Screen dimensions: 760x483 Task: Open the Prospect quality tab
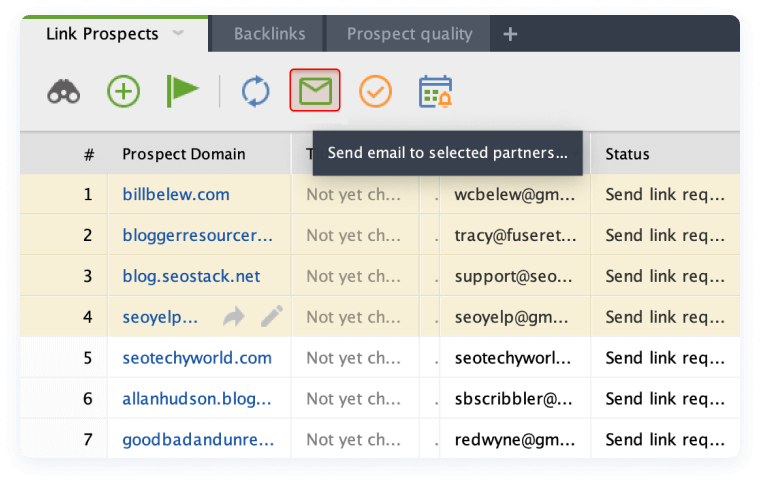pos(409,34)
